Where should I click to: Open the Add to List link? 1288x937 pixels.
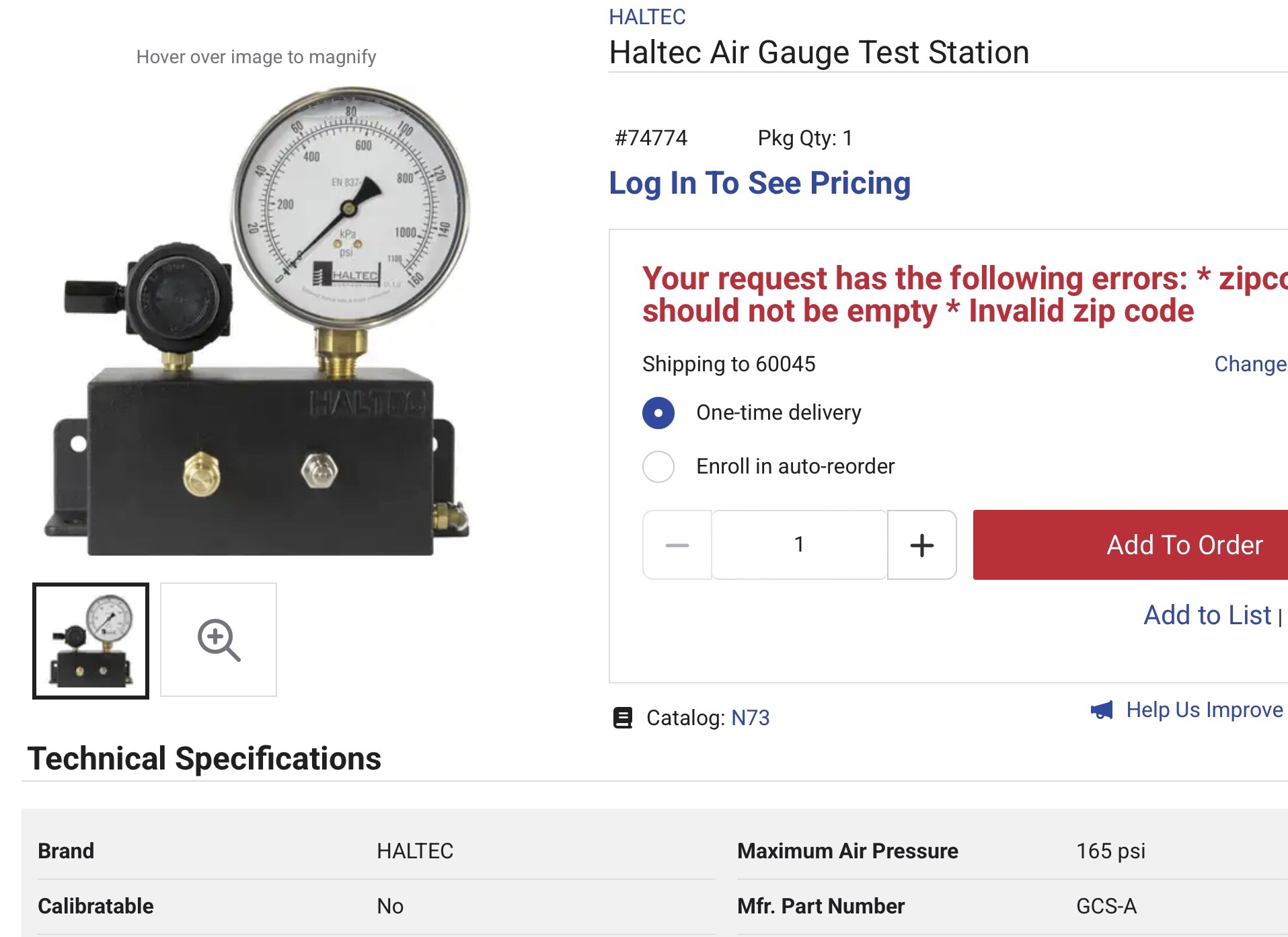1207,615
